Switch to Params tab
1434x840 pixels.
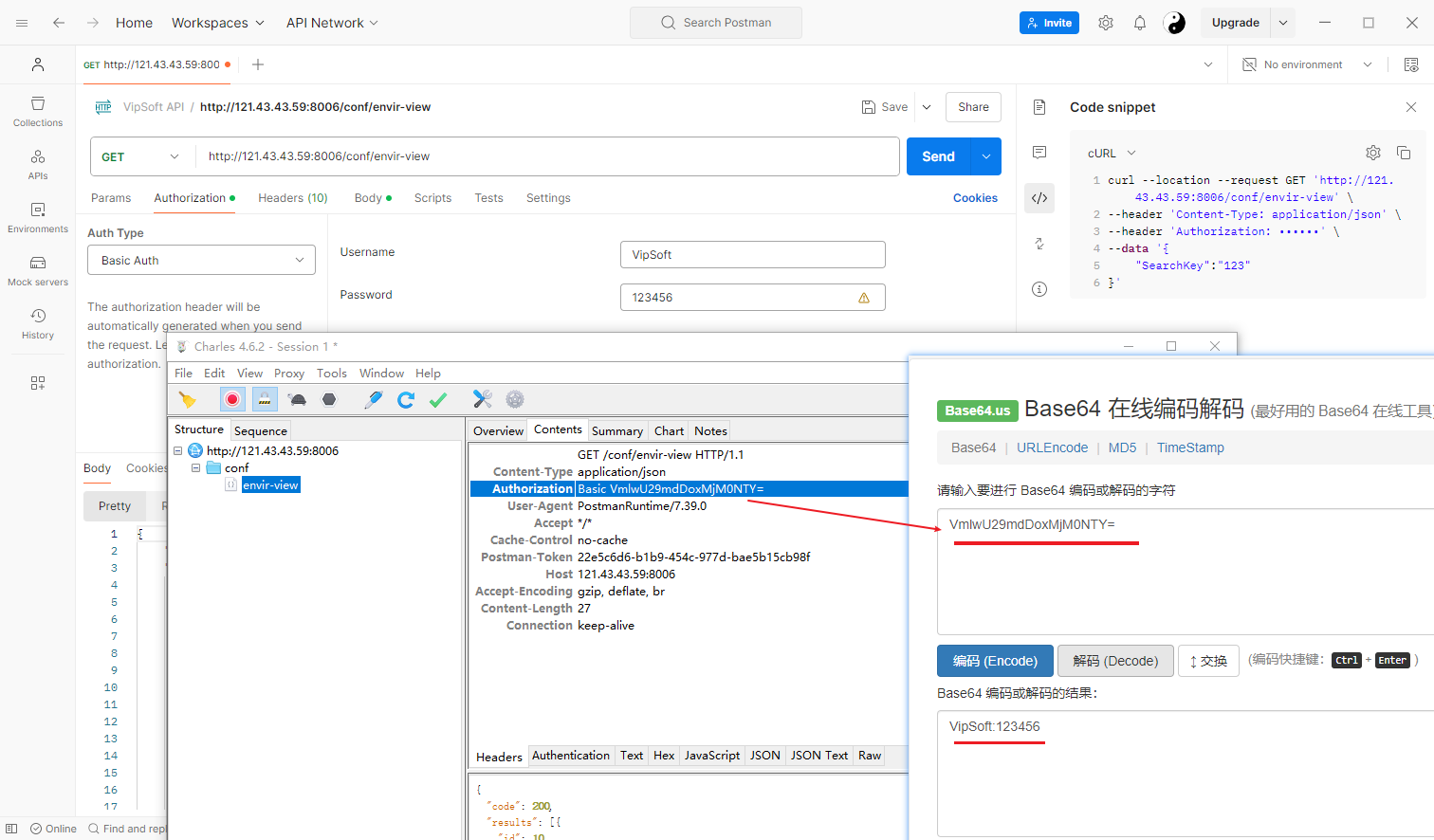(x=111, y=198)
